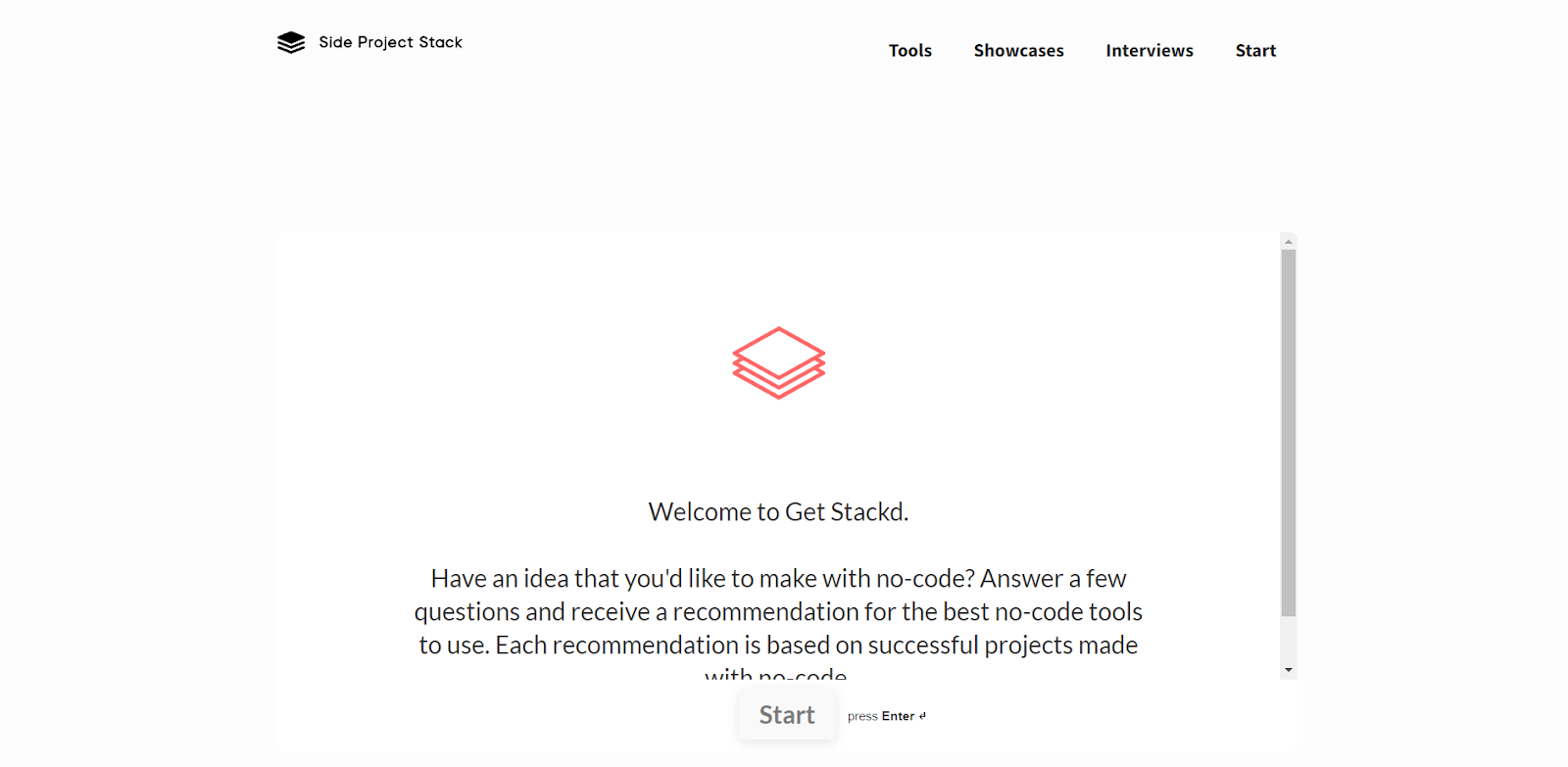Open the Interviews section
Image resolution: width=1568 pixels, height=767 pixels.
click(1150, 51)
